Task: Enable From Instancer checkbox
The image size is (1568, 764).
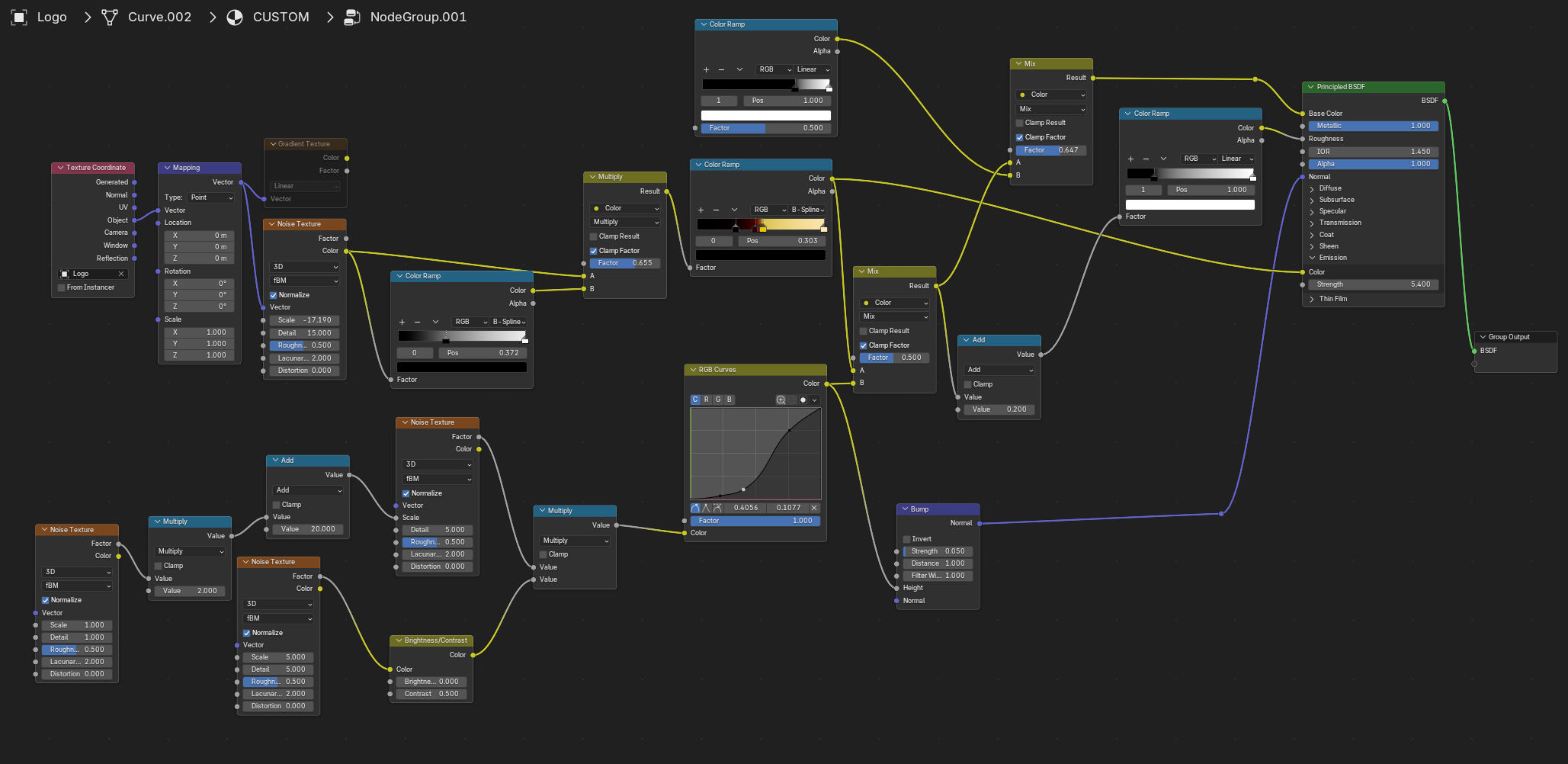Action: click(x=62, y=287)
